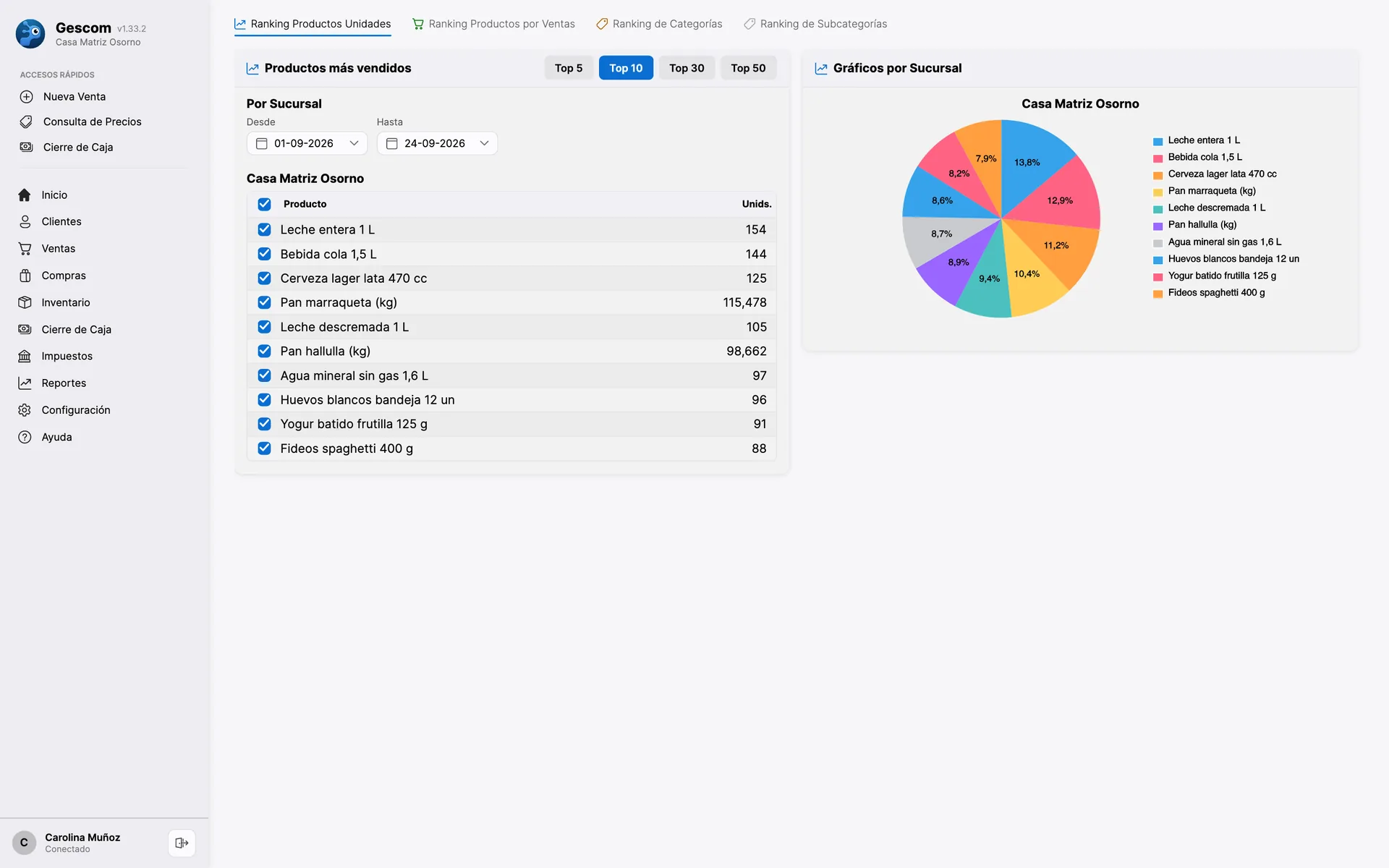
Task: Click the Inventario box icon
Action: pyautogui.click(x=25, y=302)
